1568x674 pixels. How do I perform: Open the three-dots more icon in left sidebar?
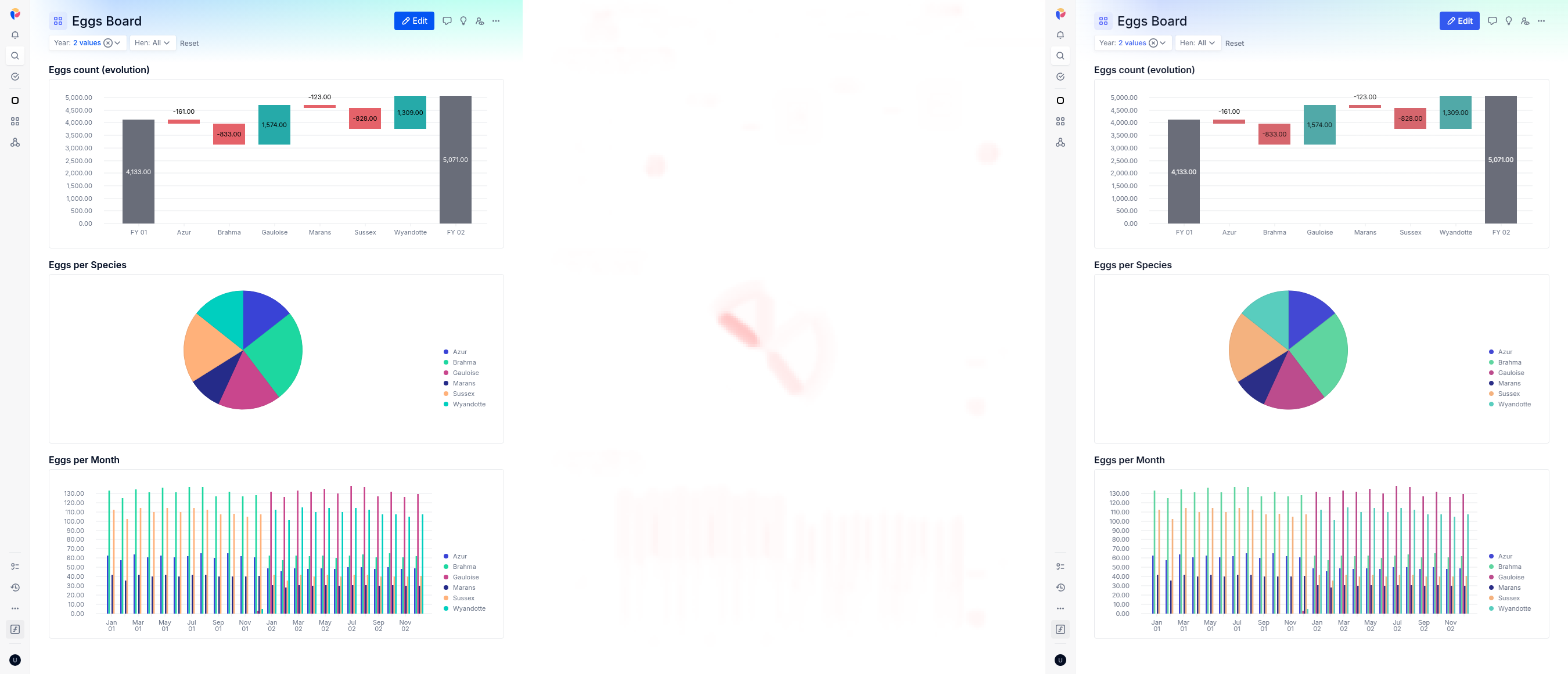pos(15,608)
